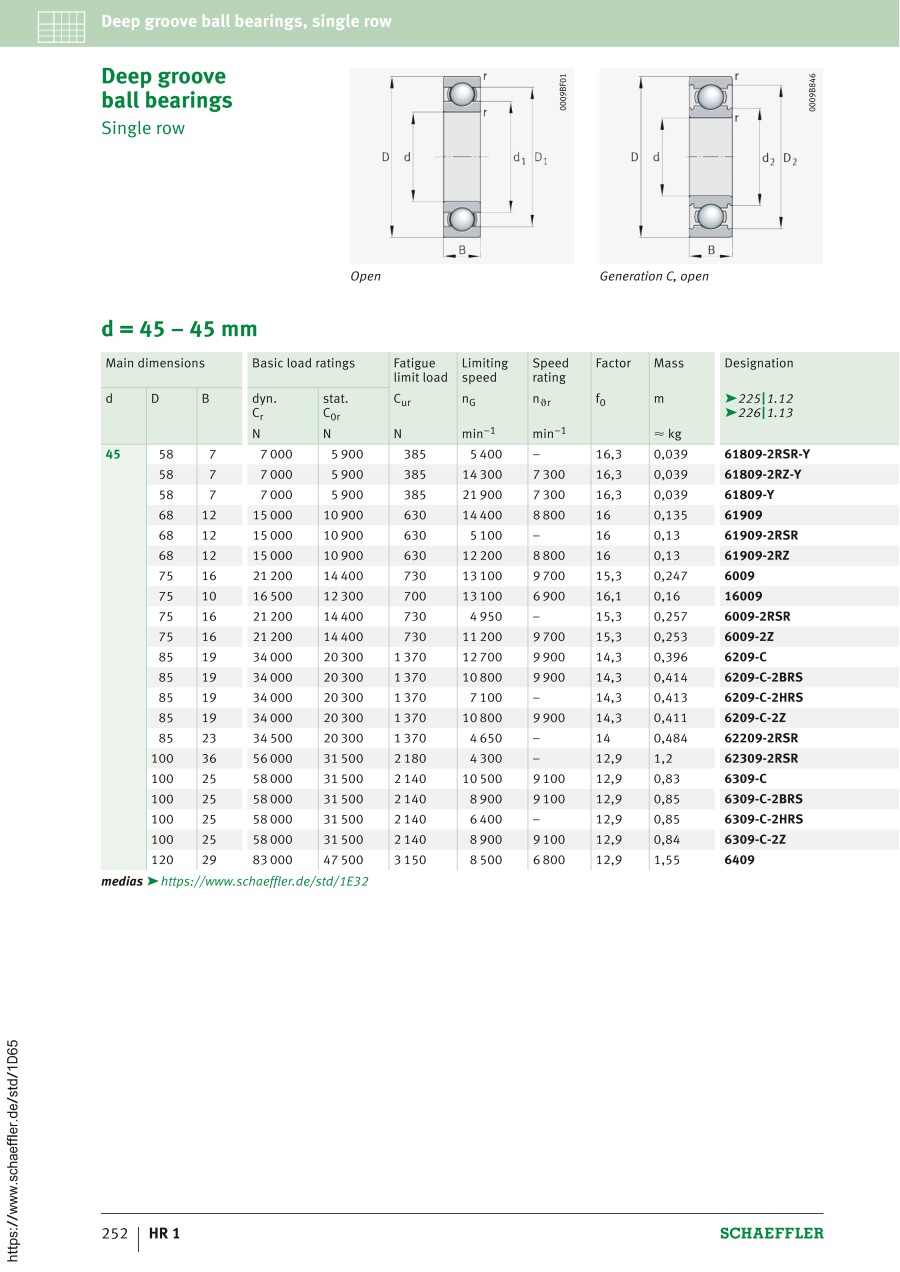Click the table grid icon in header
The image size is (900, 1272).
(61, 26)
